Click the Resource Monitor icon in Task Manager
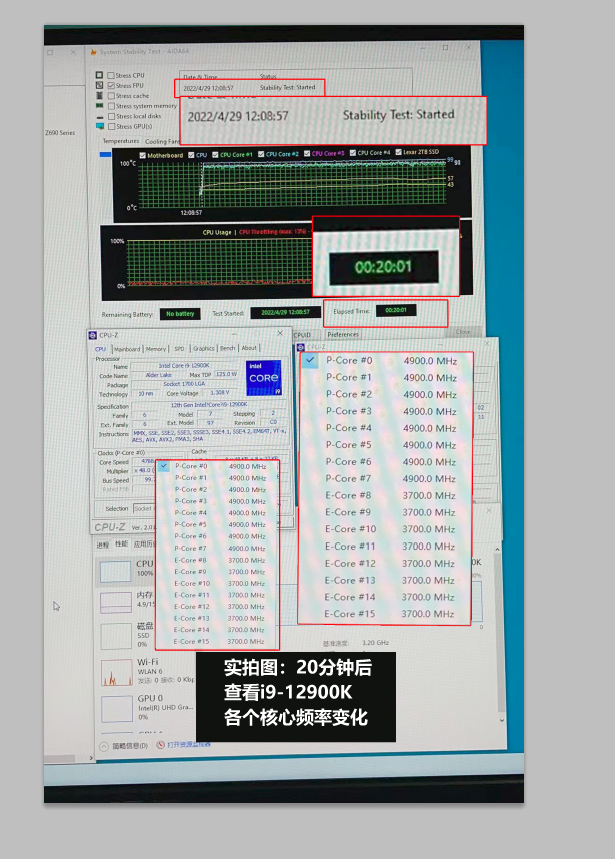 click(160, 745)
